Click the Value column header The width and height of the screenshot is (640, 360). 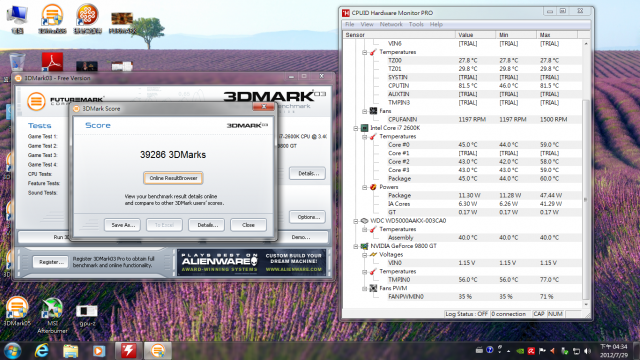click(x=476, y=35)
